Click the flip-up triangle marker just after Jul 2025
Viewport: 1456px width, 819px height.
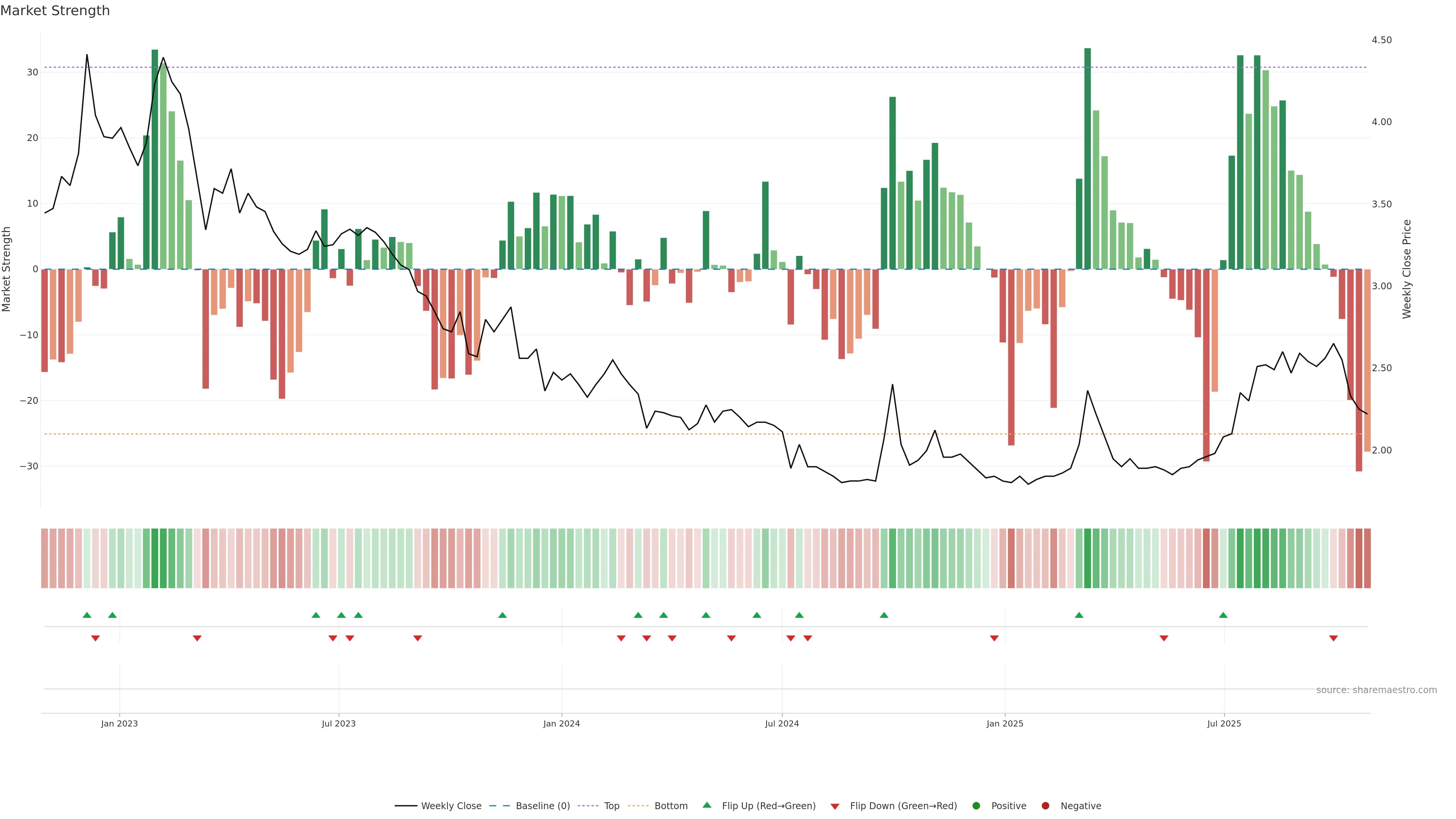[1223, 615]
